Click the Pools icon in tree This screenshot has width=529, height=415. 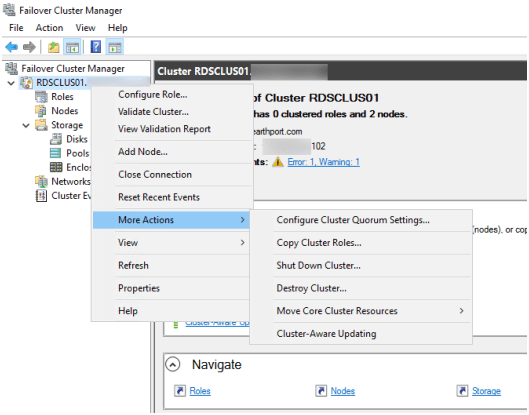point(56,153)
